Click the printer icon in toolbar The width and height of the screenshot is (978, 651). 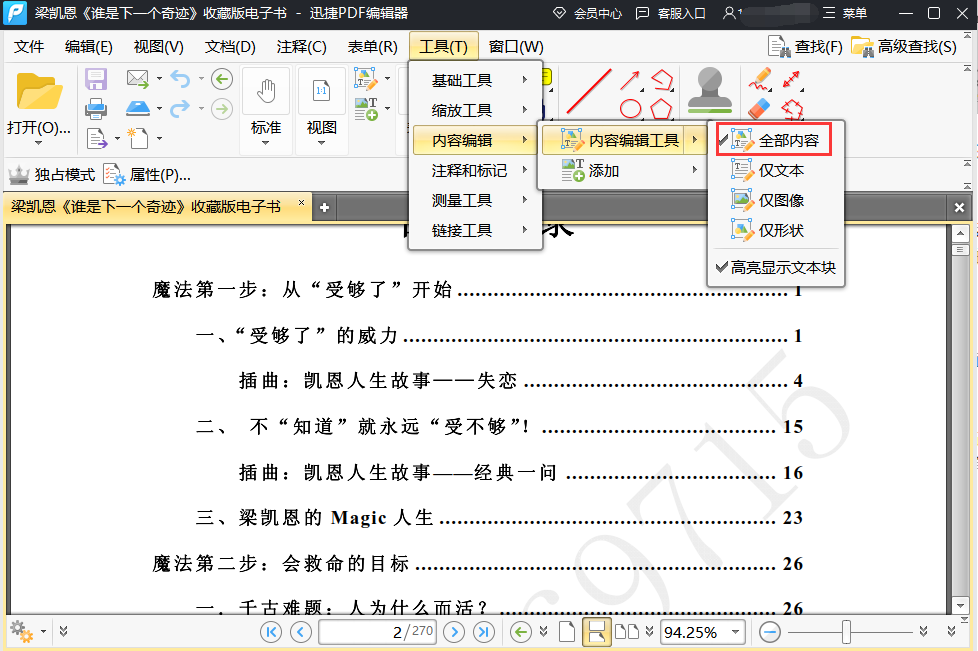96,109
